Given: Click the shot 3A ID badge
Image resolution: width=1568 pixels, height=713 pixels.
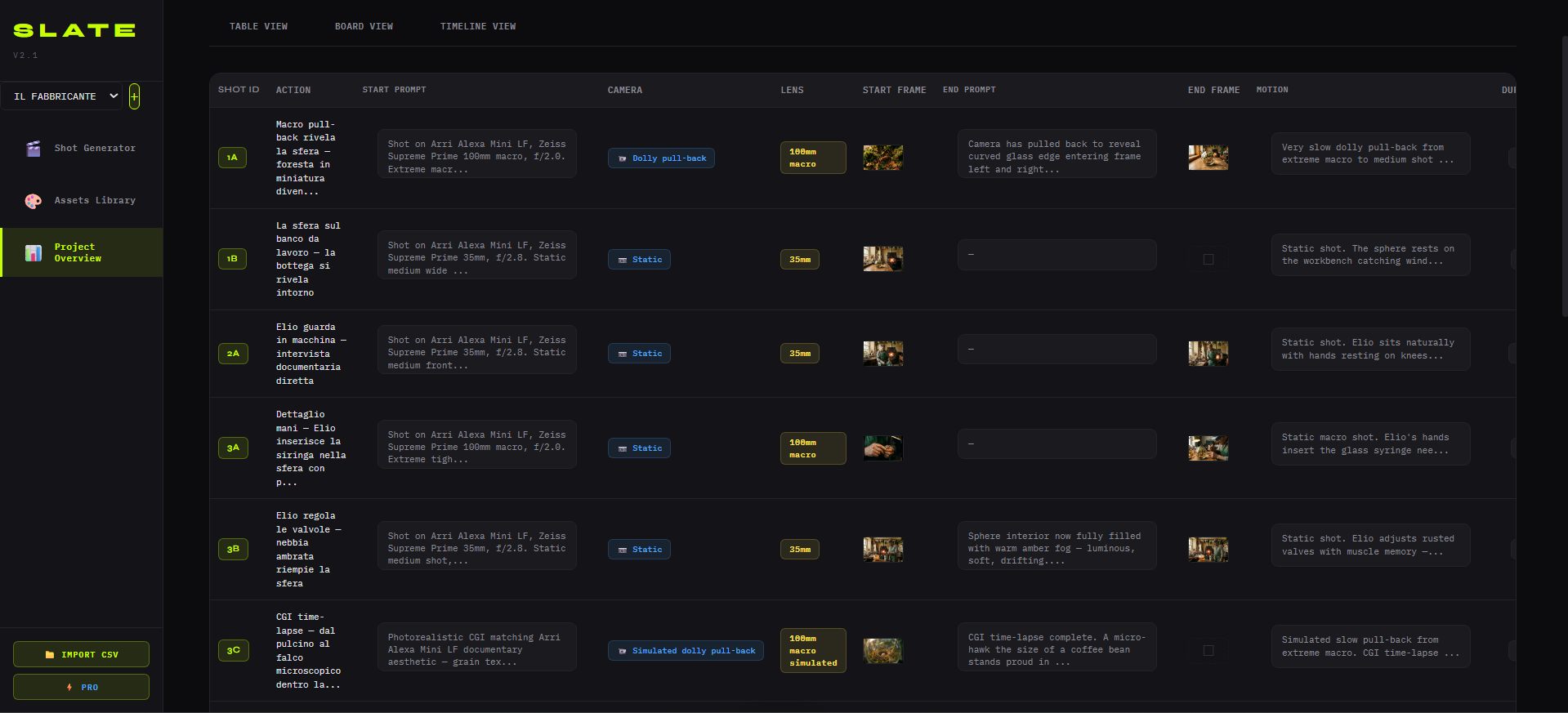Looking at the screenshot, I should click(x=232, y=448).
